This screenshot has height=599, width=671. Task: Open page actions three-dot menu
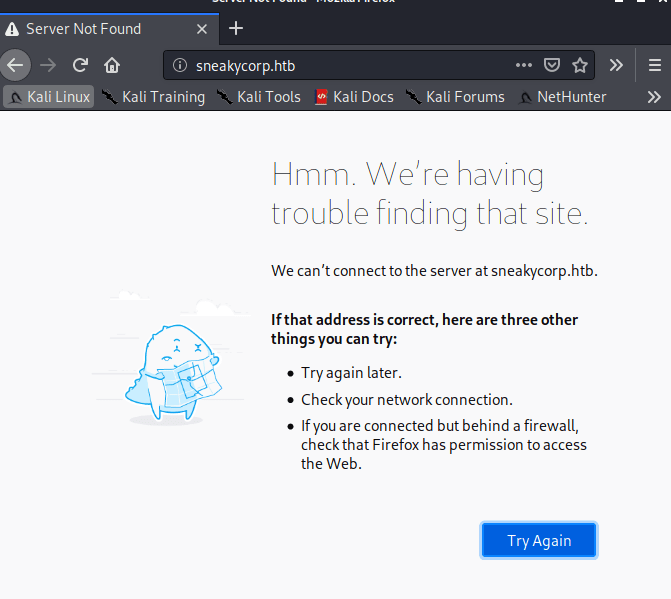(524, 65)
